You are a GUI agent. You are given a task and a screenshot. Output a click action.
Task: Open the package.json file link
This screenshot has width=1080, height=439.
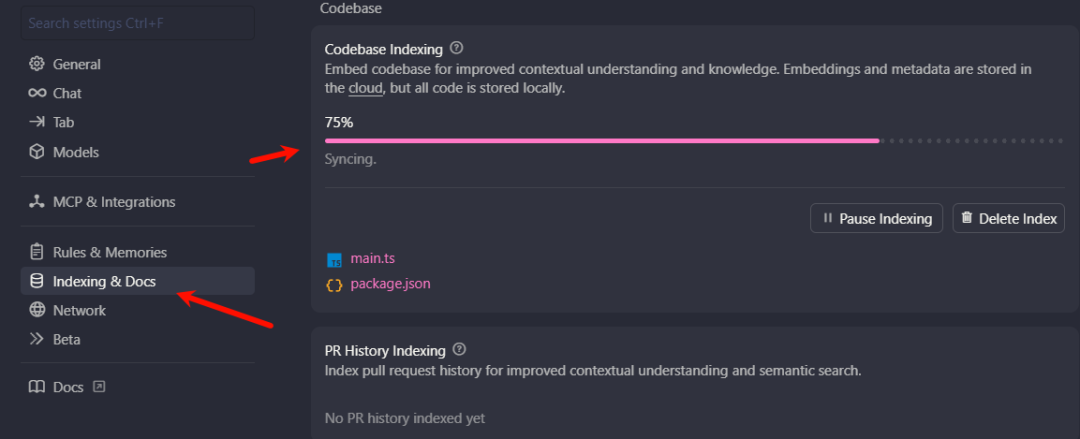pos(390,284)
